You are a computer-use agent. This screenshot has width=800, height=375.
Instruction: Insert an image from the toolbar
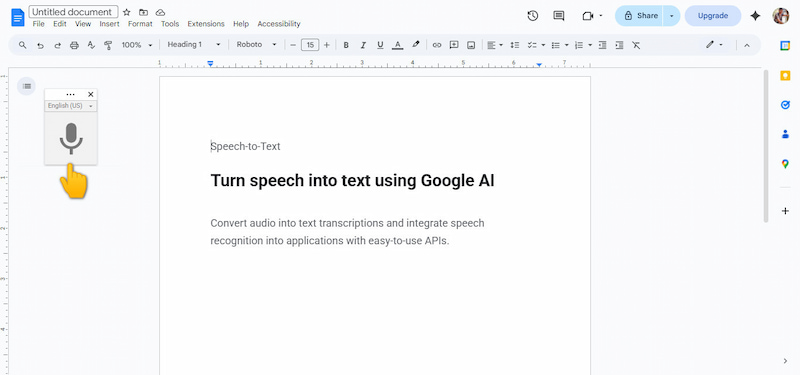coord(471,45)
